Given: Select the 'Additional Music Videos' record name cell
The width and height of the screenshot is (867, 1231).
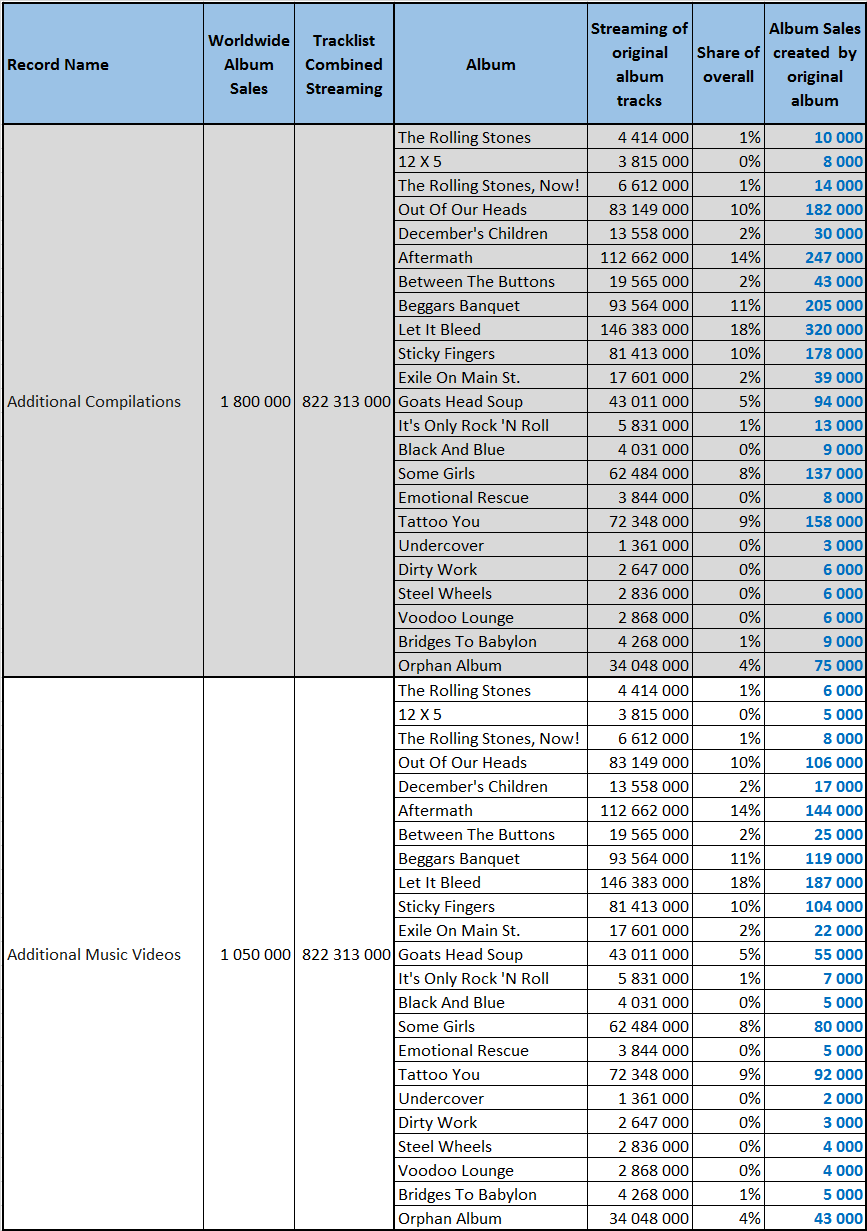Looking at the screenshot, I should tap(102, 954).
